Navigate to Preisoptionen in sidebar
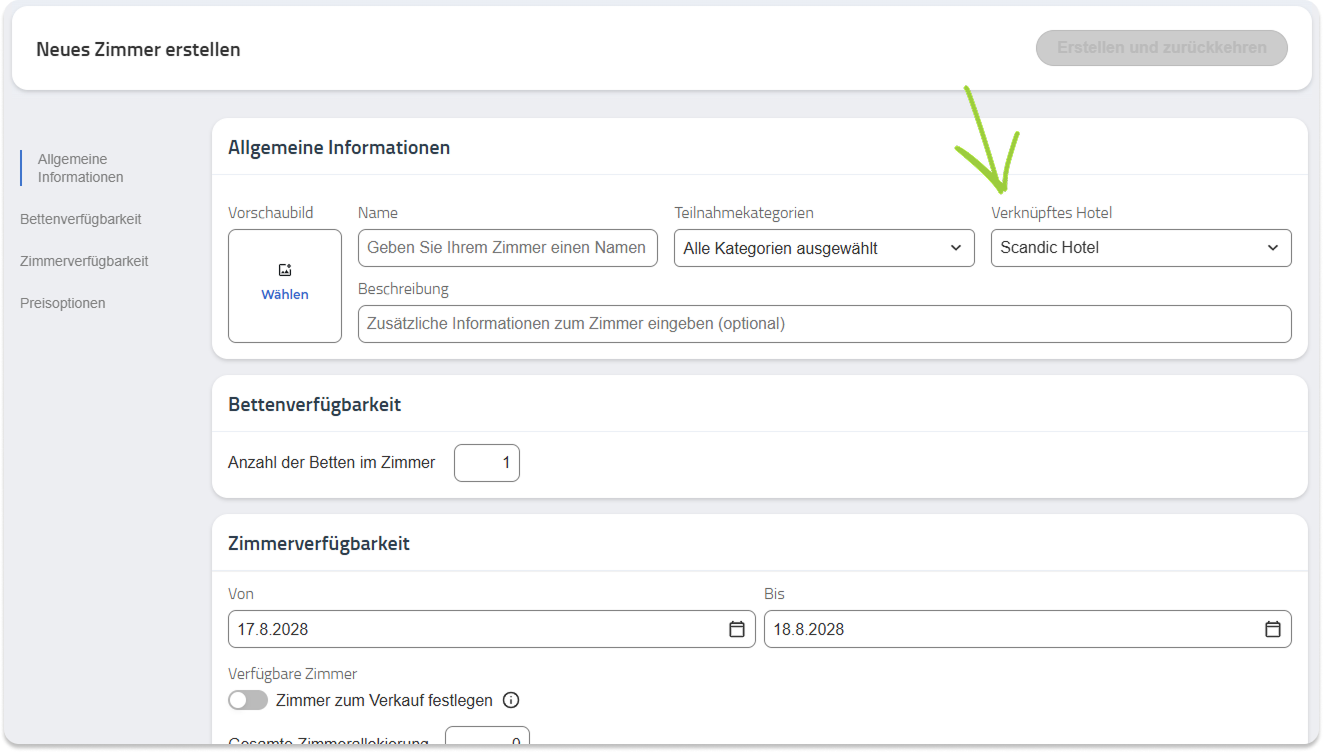The width and height of the screenshot is (1323, 752). tap(62, 303)
